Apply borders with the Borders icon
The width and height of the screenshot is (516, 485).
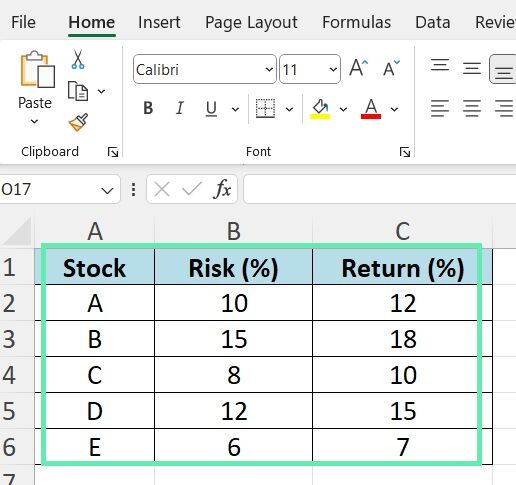point(265,108)
